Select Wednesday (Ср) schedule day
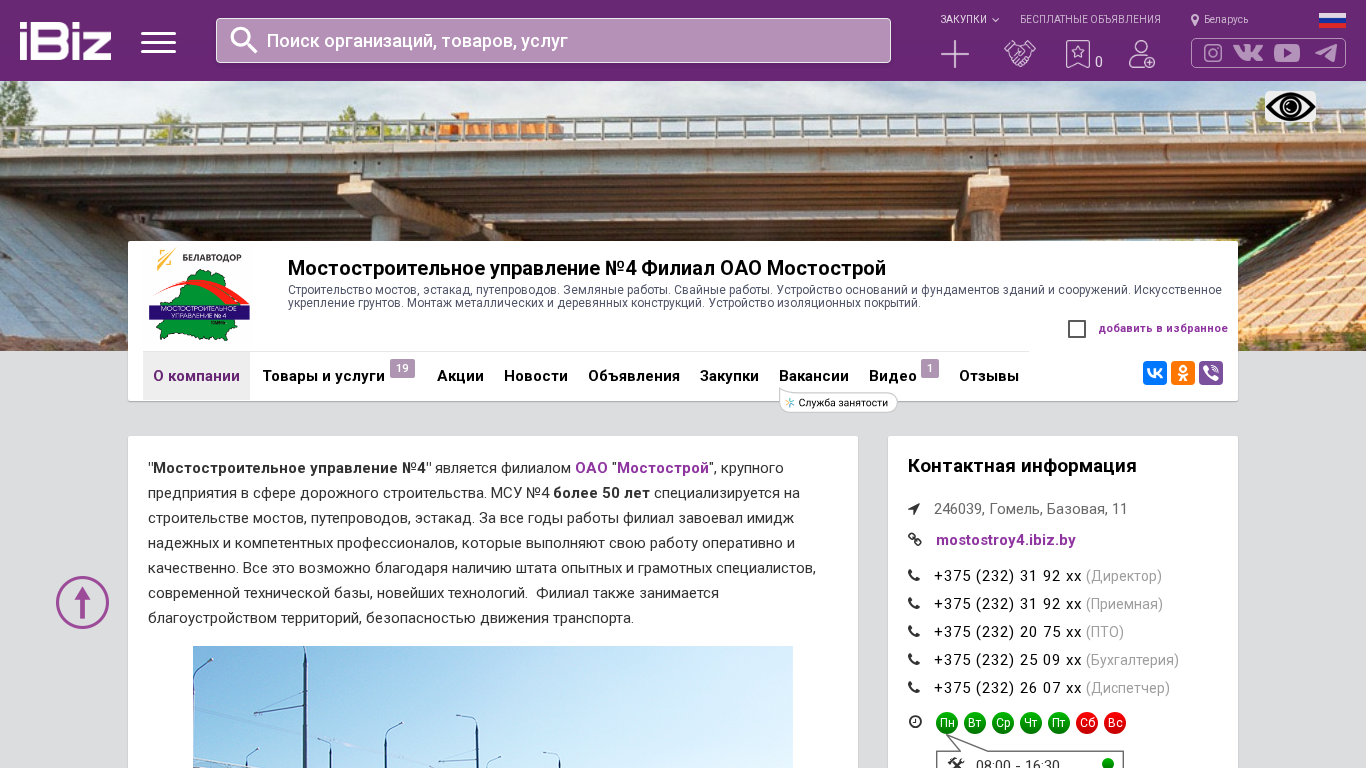Screen dimensions: 1366x768 (1003, 723)
